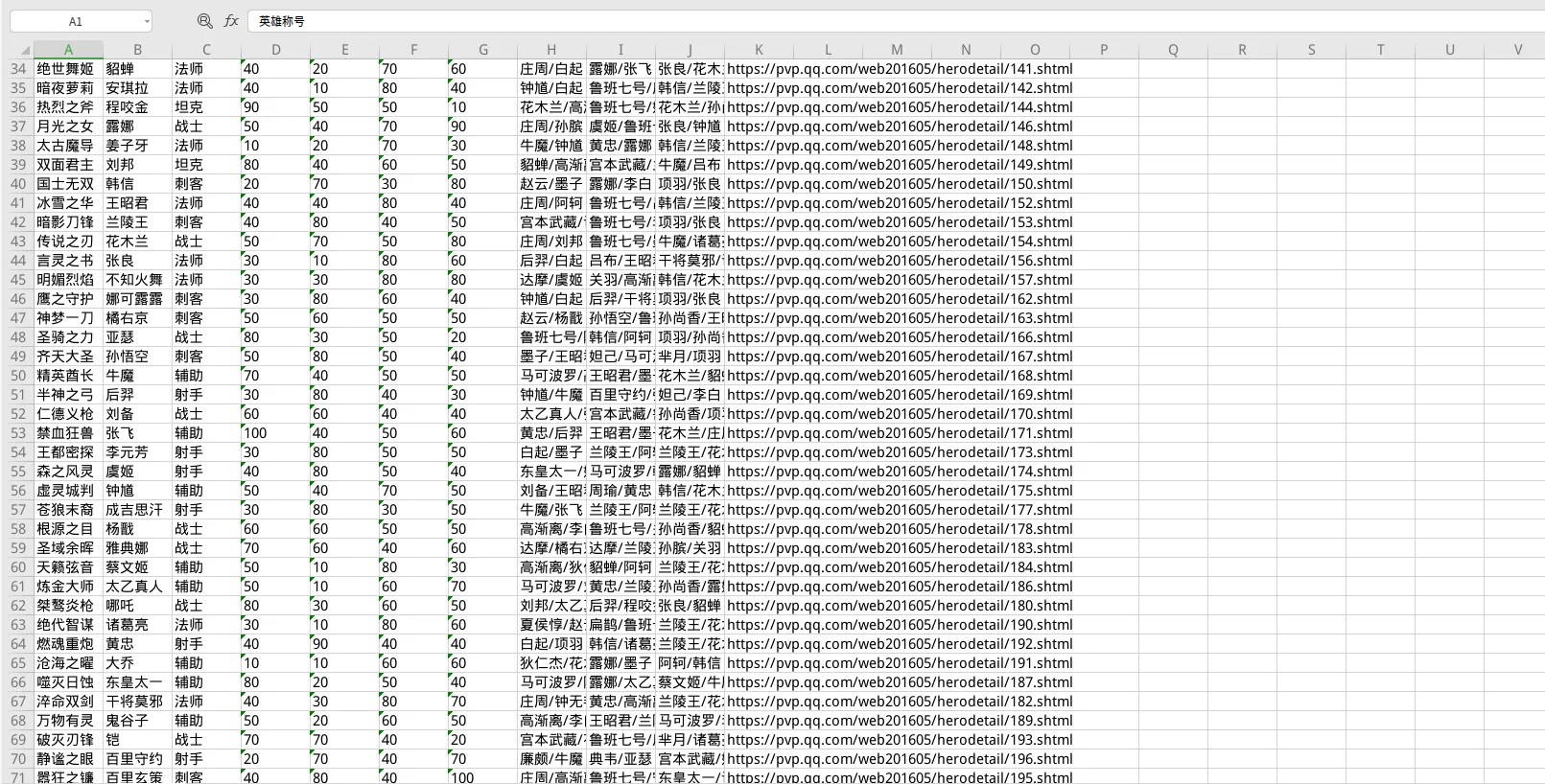Image resolution: width=1545 pixels, height=784 pixels.
Task: Click the fx insert function icon
Action: tap(231, 21)
